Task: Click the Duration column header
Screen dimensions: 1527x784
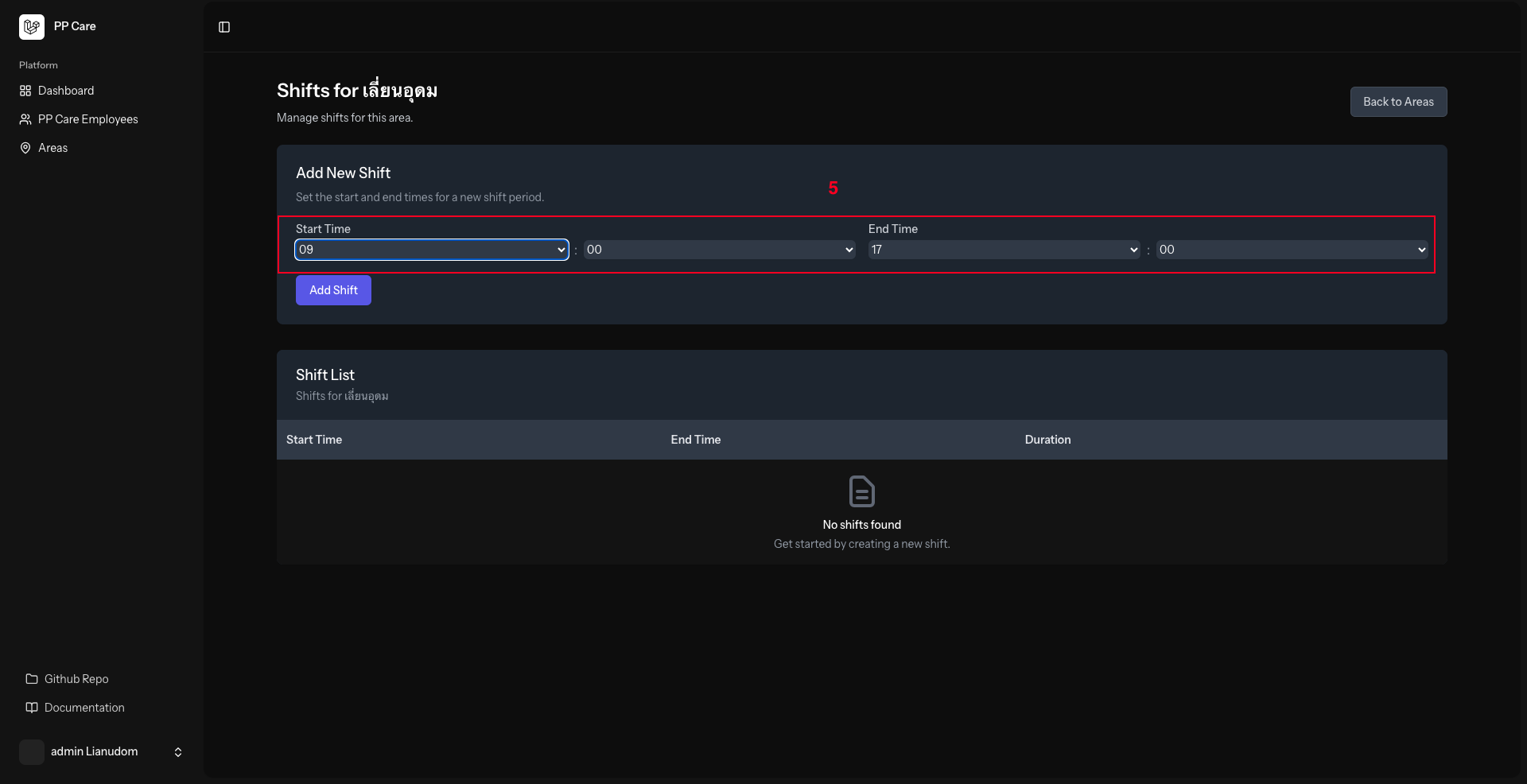Action: [1047, 440]
